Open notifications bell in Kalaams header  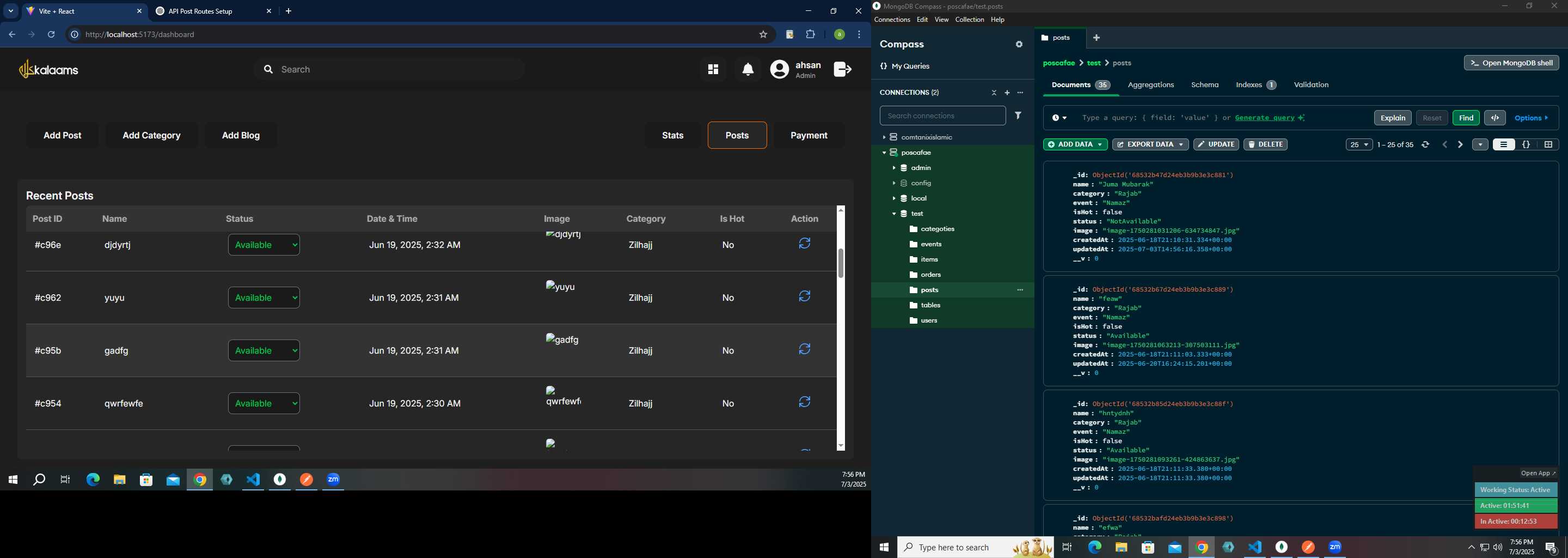coord(748,69)
